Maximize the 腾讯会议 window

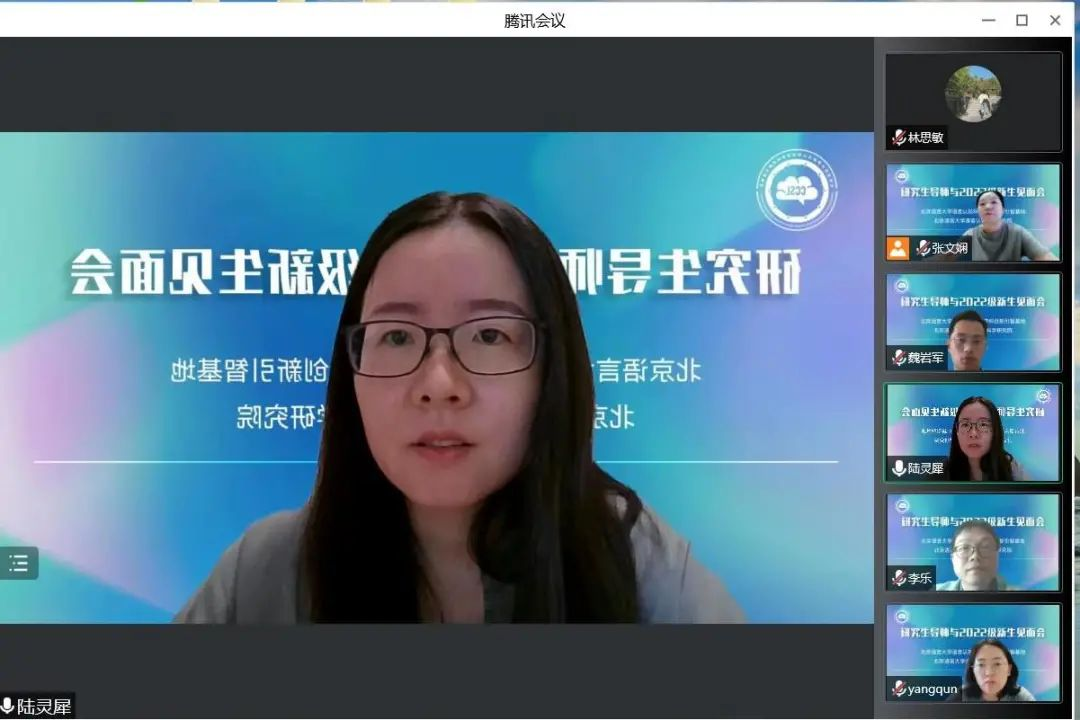click(1022, 20)
